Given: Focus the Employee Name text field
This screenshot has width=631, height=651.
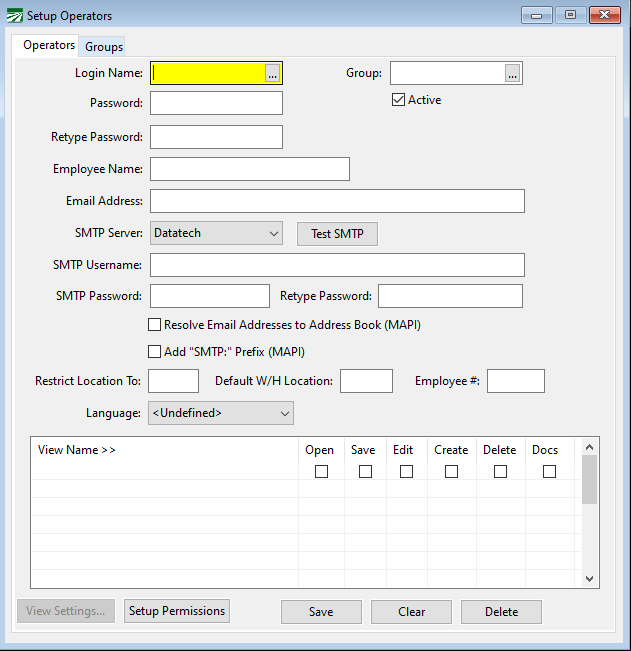Looking at the screenshot, I should pyautogui.click(x=250, y=169).
